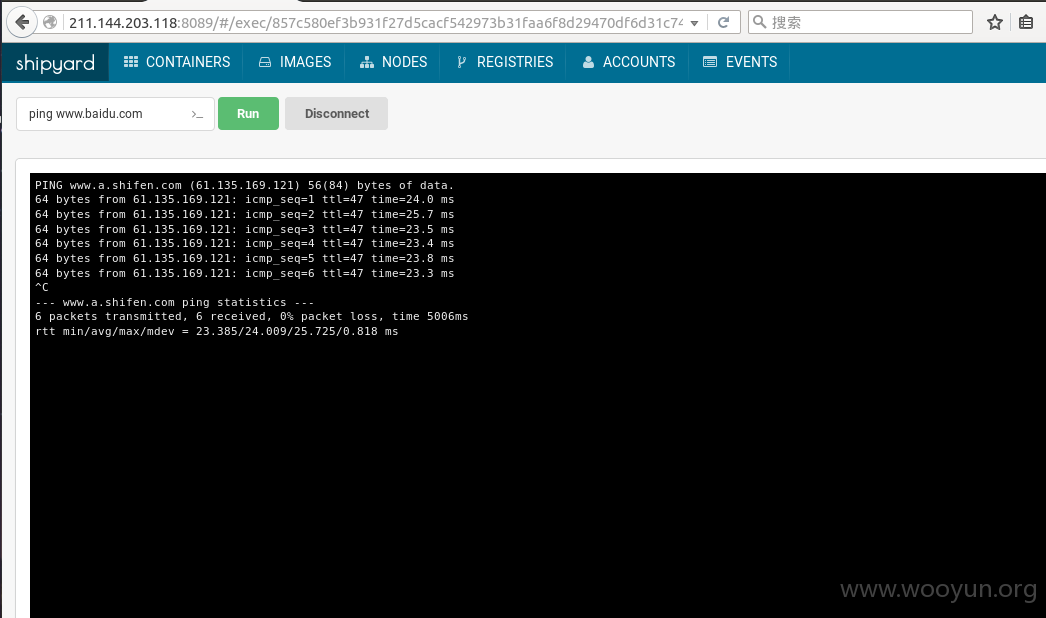The image size is (1046, 618).
Task: Click the icmp_seq=5 output line
Action: point(244,258)
